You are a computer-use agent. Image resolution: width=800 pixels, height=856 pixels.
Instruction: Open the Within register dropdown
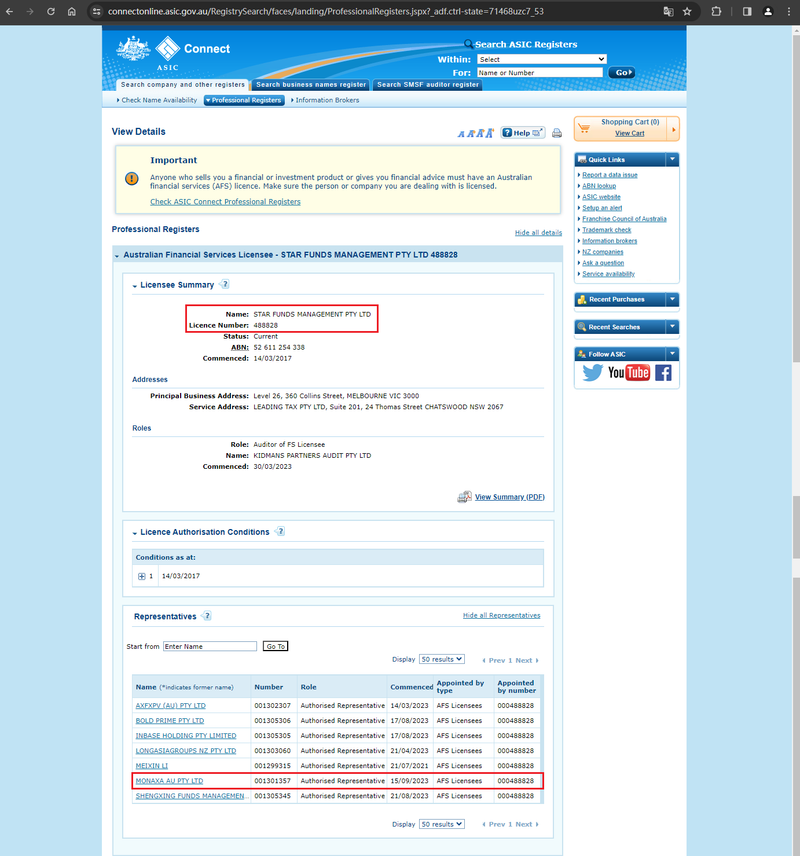542,59
